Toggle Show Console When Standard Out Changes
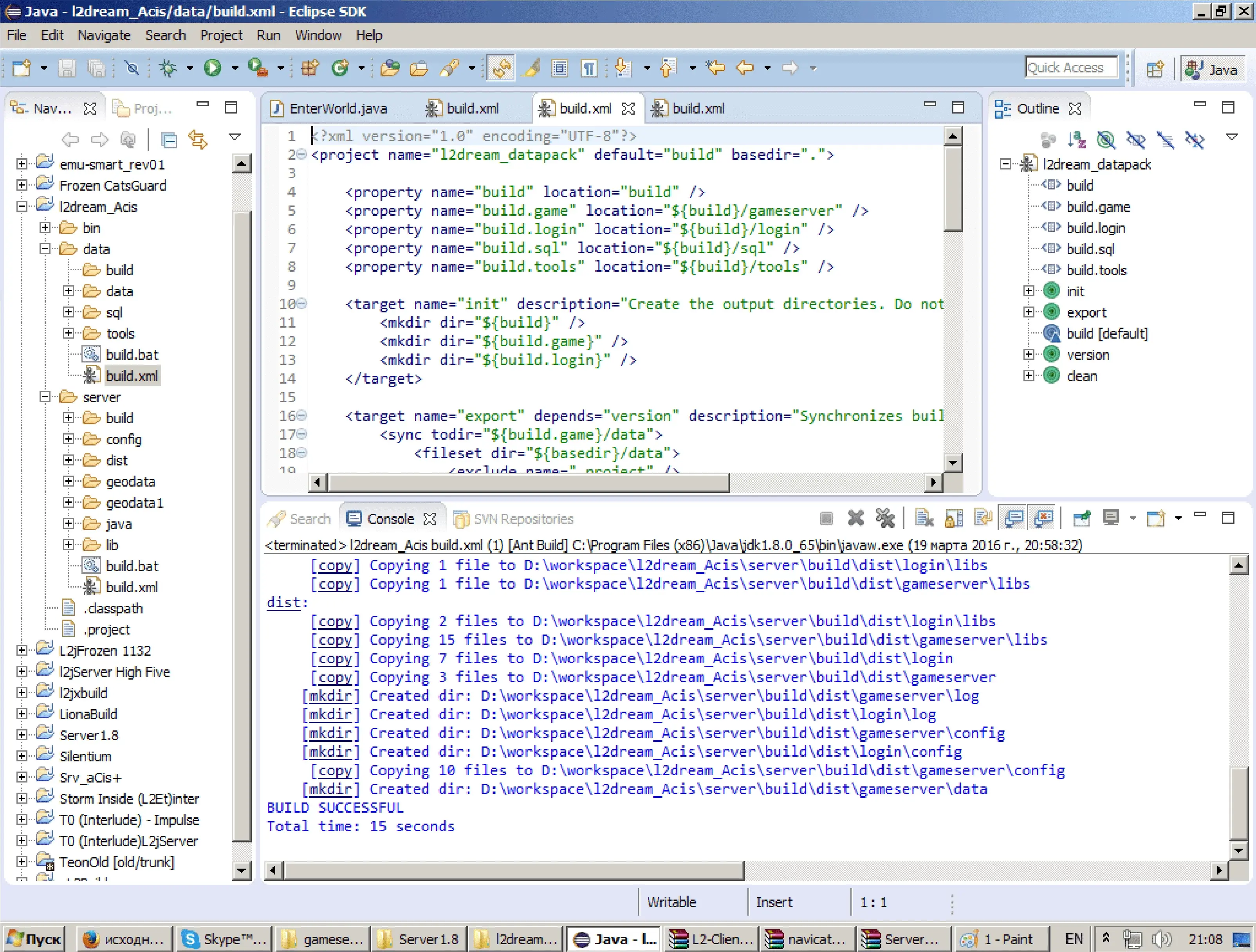This screenshot has height=952, width=1256. (1014, 518)
